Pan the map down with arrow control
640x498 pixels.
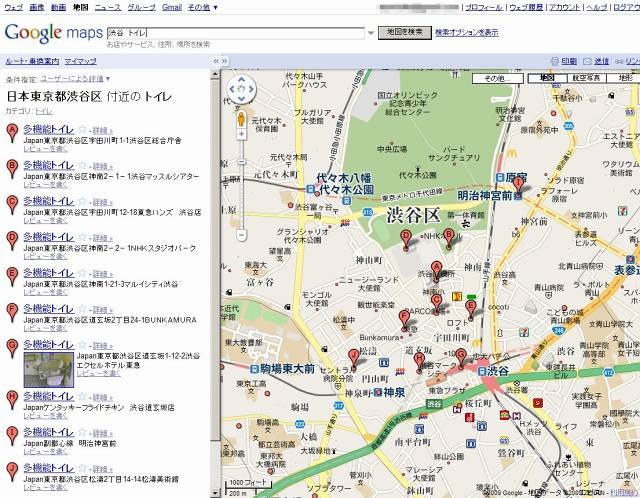241,98
